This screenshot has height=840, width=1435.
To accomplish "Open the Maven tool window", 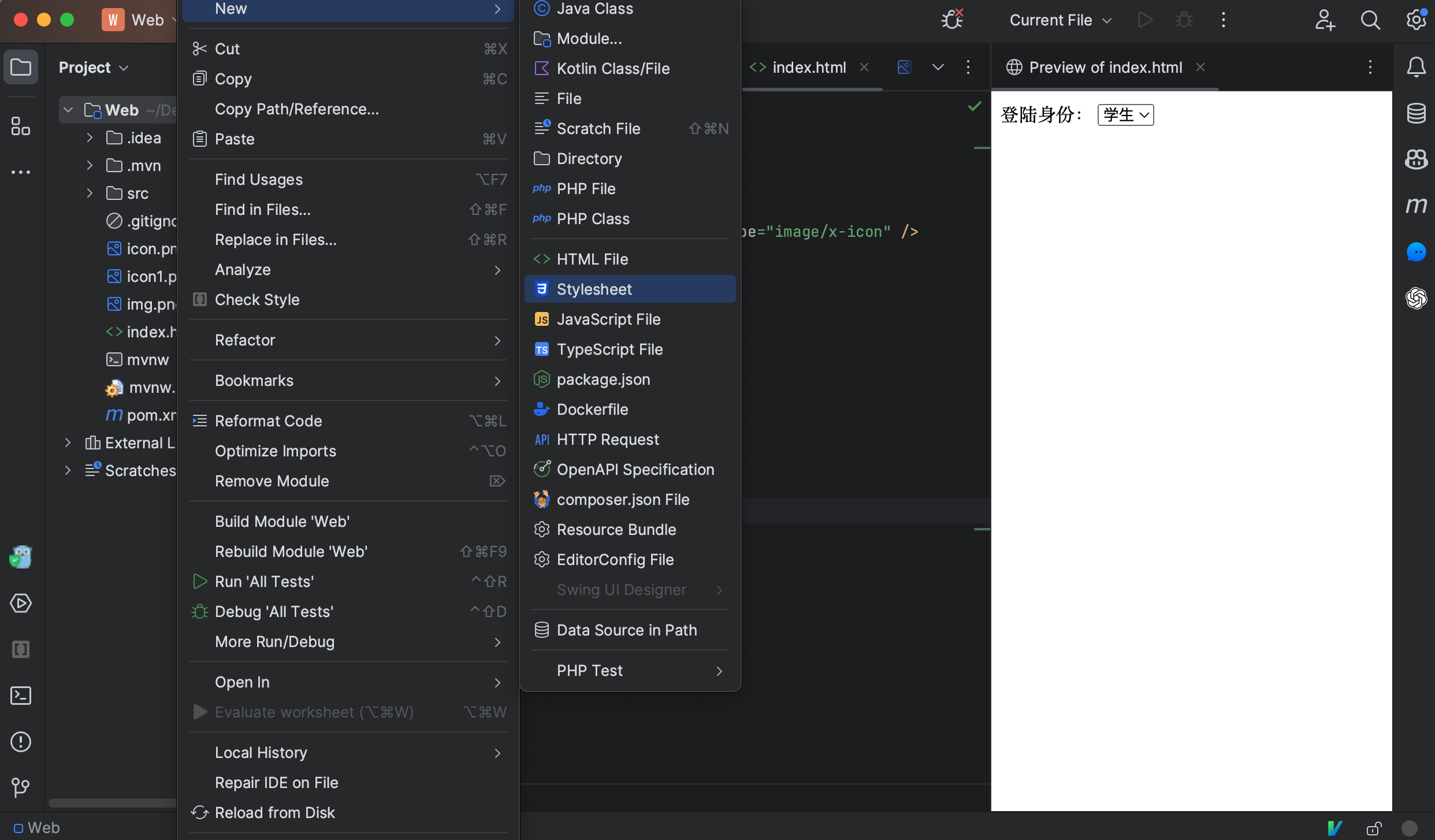I will [1416, 206].
